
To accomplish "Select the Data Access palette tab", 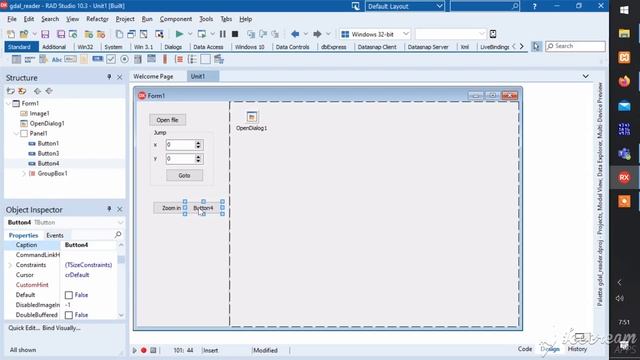I will 208,47.
